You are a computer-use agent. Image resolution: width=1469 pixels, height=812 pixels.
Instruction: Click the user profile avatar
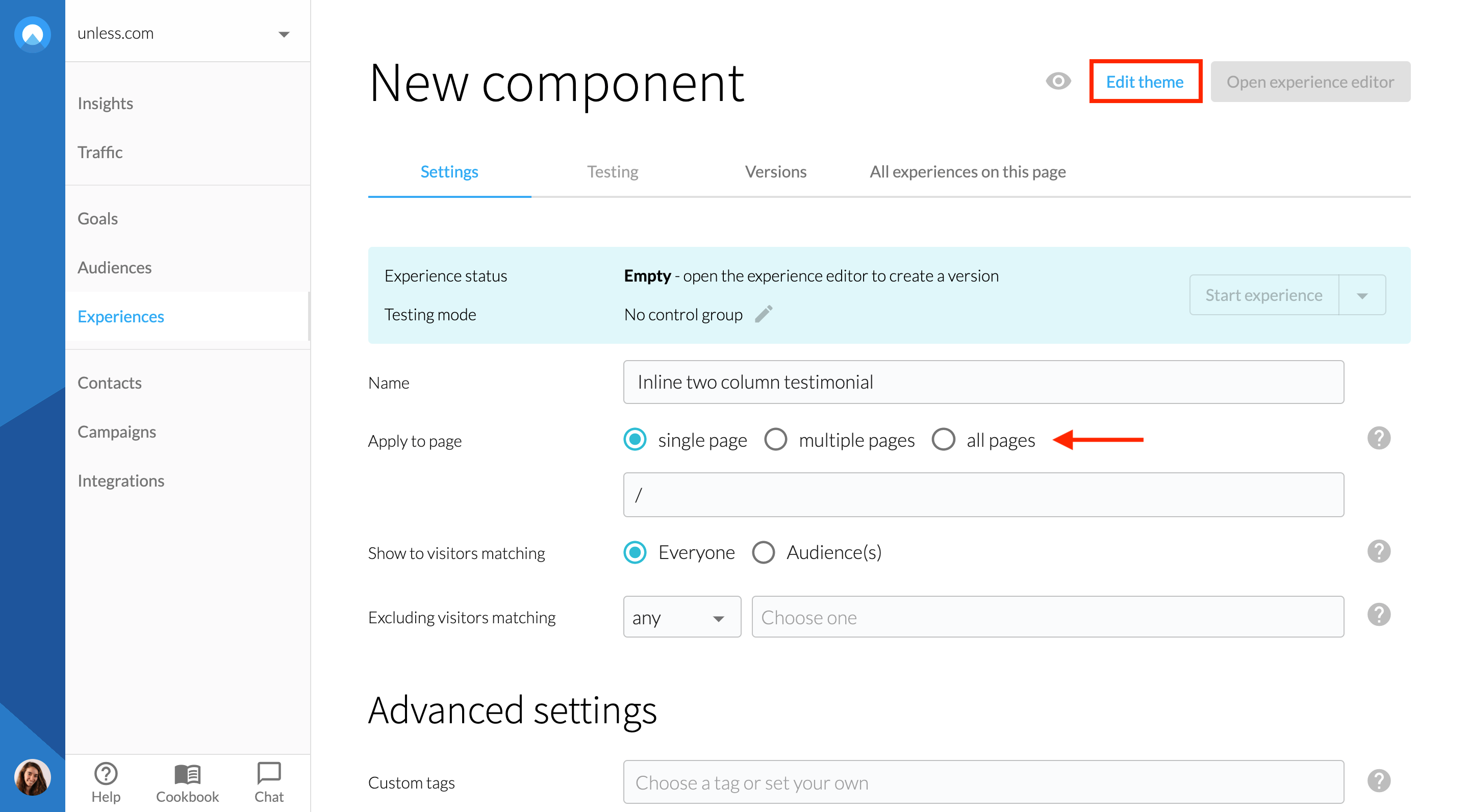[x=33, y=777]
